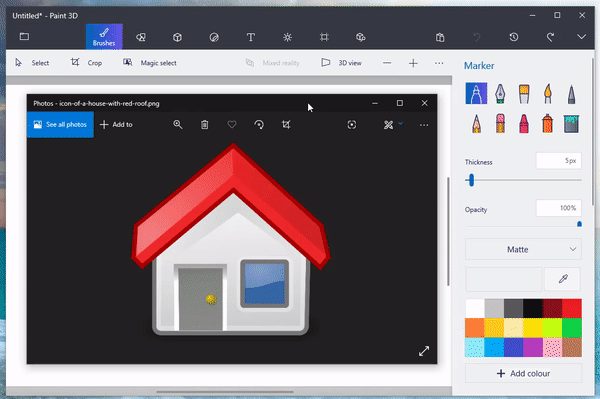Image resolution: width=600 pixels, height=399 pixels.
Task: Activate Magic select
Action: coord(150,63)
